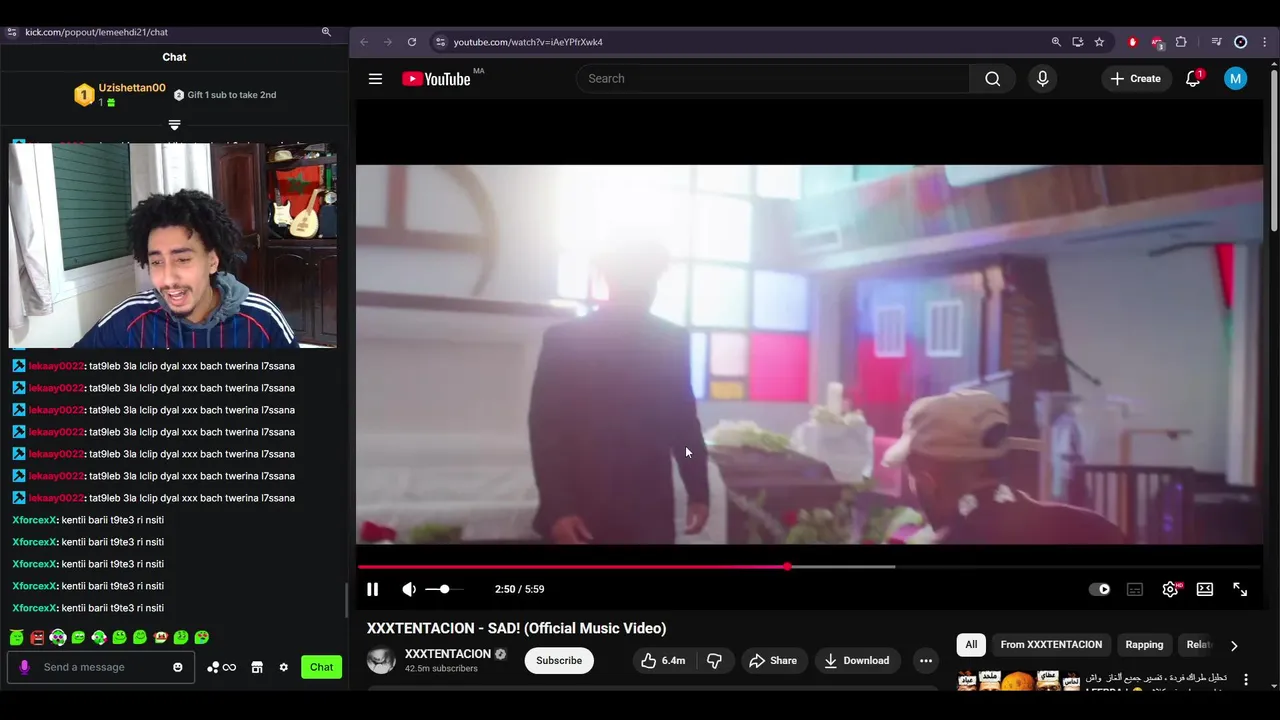The image size is (1280, 720).
Task: Open the browser Extensions puzzle icon
Action: coord(1181,42)
